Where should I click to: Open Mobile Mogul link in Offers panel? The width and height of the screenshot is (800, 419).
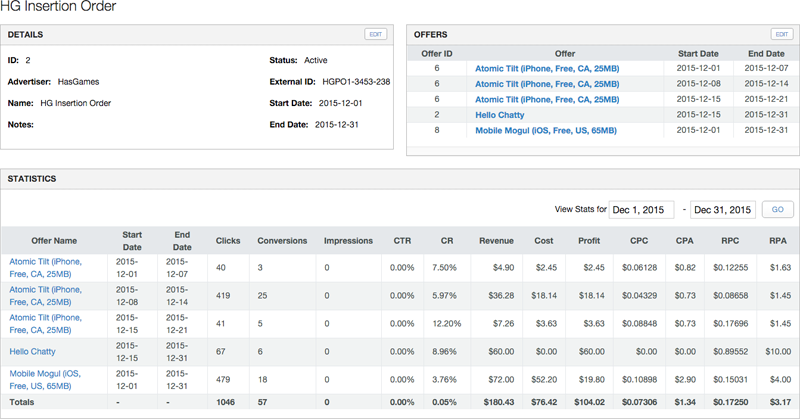pyautogui.click(x=545, y=130)
